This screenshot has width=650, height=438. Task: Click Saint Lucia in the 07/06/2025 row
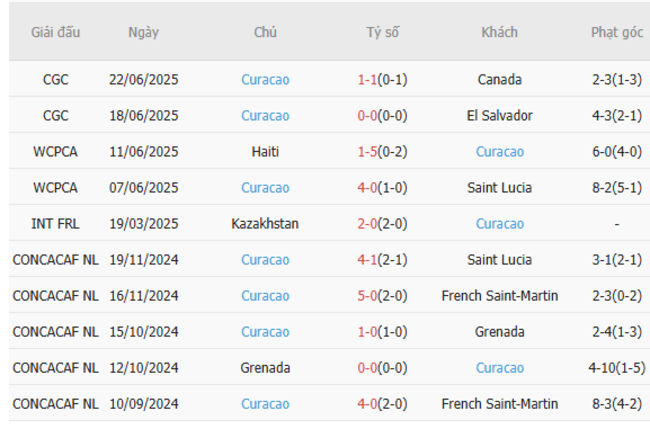(499, 188)
